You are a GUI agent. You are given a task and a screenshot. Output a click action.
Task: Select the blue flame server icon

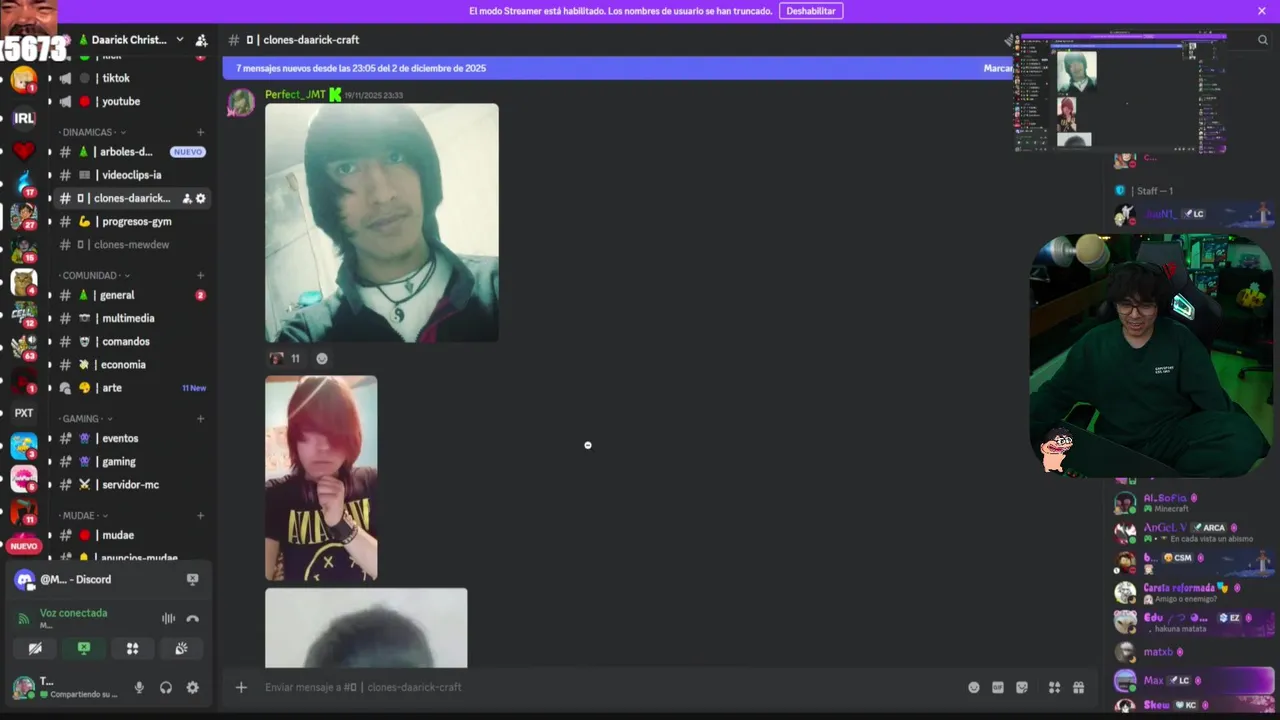tap(24, 183)
